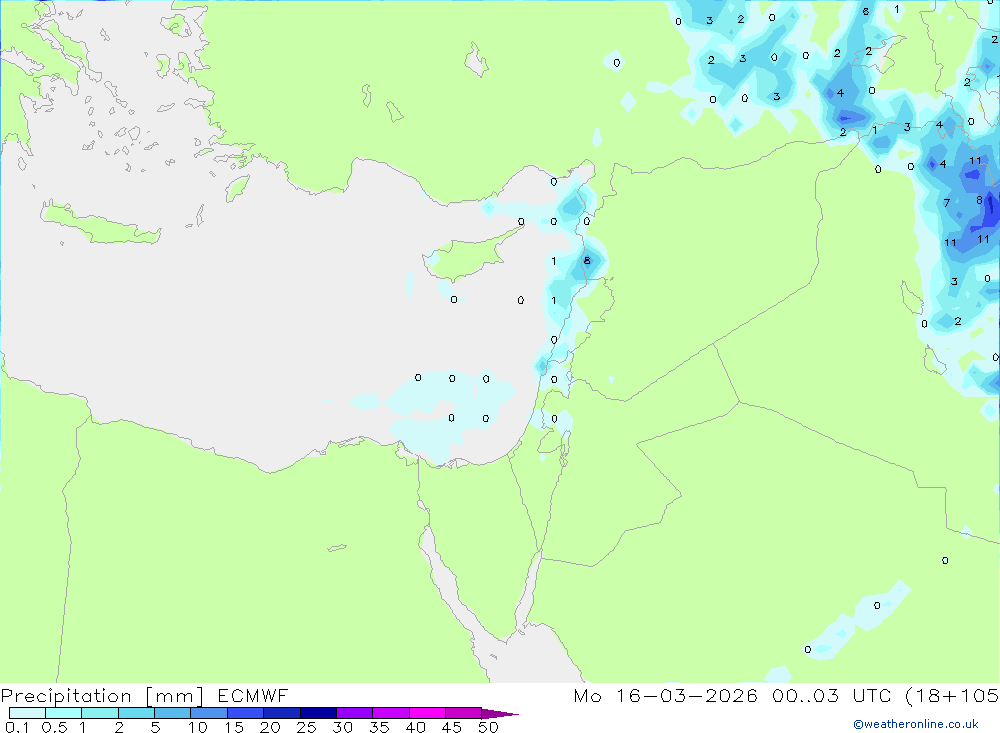Click the 45–50 mm legend color box
1000x733 pixels.
463,713
